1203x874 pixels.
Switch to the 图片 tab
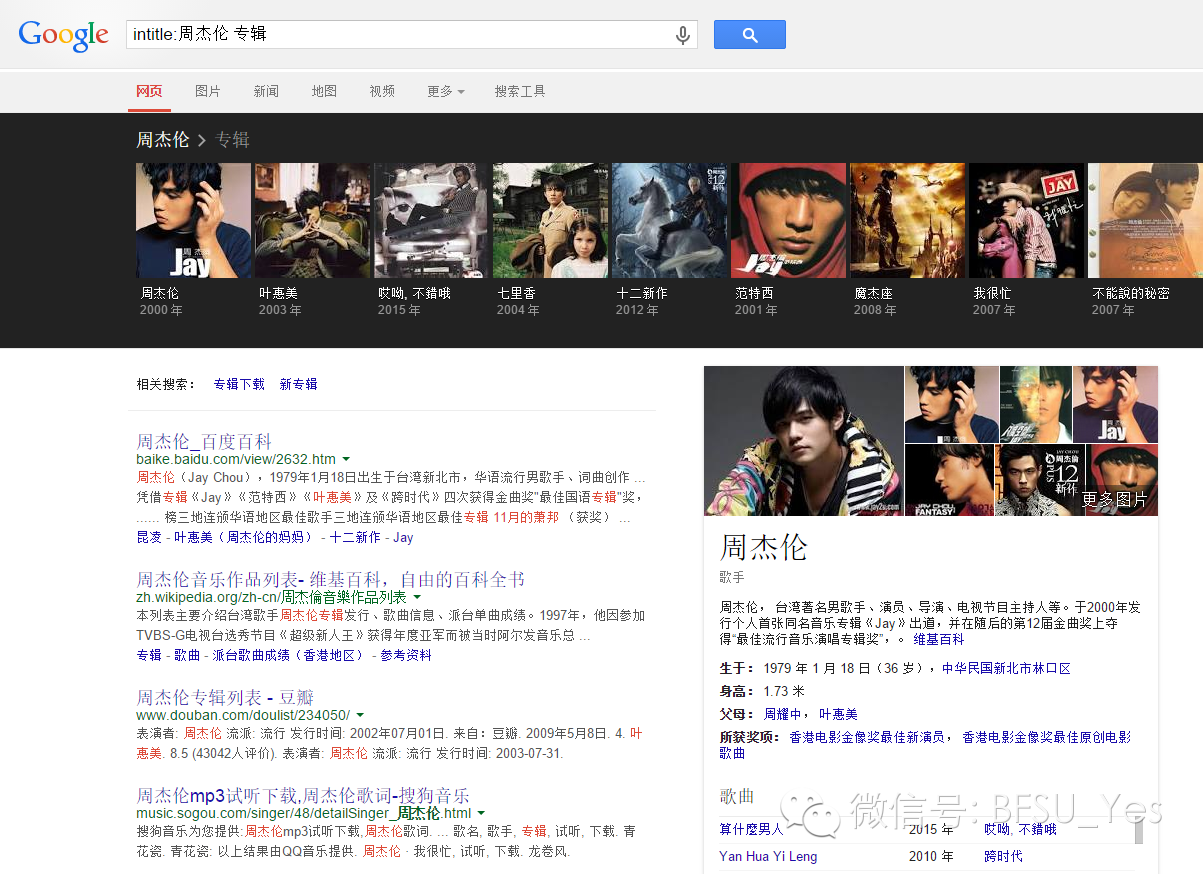point(208,91)
